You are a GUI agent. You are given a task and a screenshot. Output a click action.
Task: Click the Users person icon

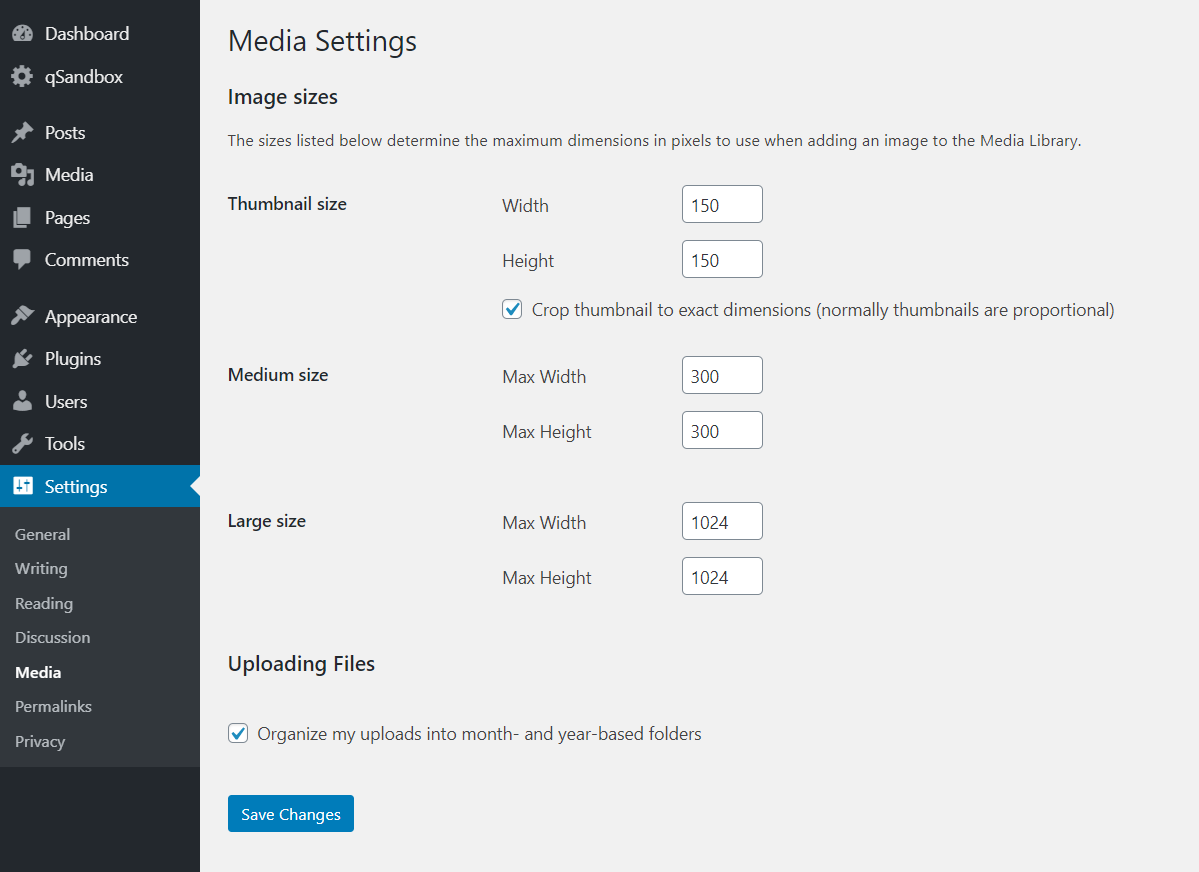point(22,402)
